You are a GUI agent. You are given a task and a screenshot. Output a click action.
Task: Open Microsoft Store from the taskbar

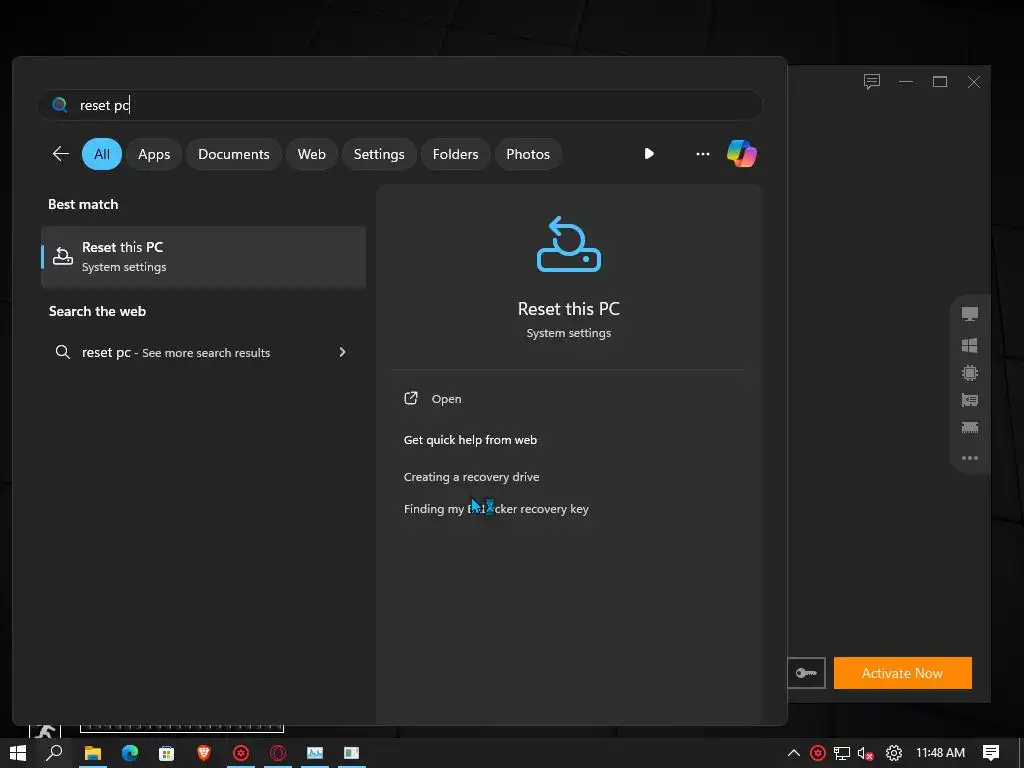tap(167, 753)
